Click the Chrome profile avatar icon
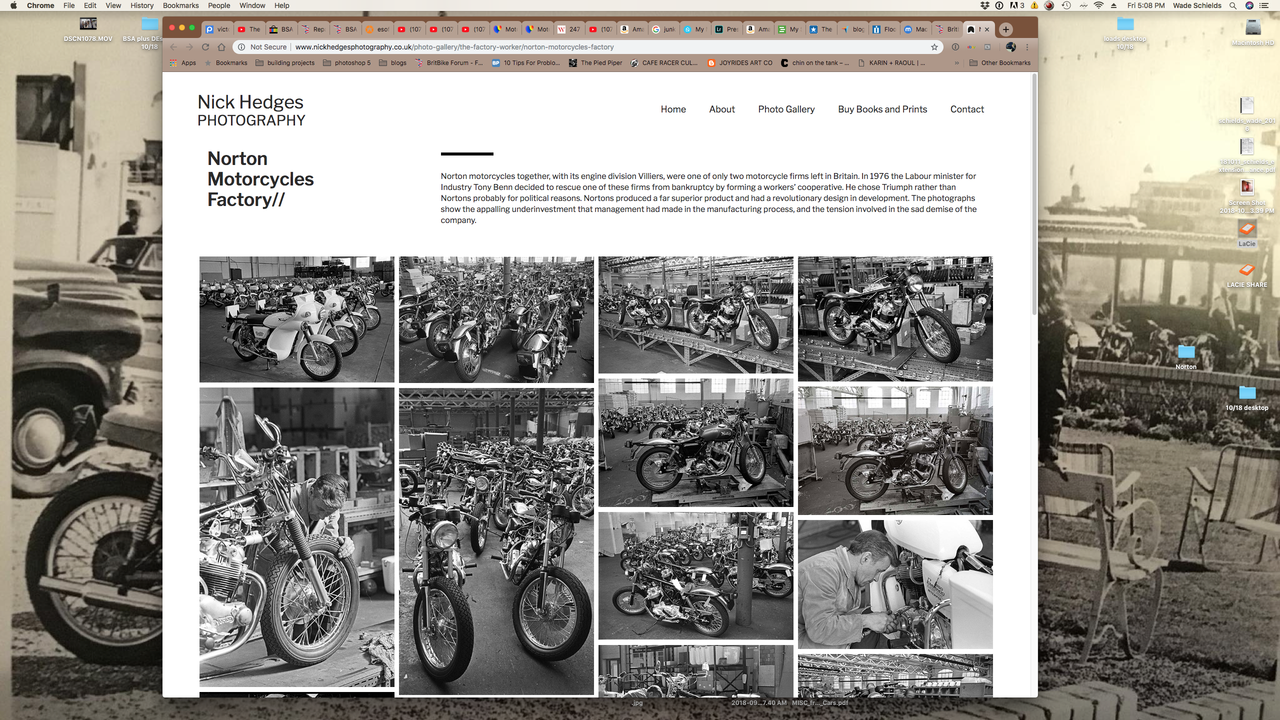The width and height of the screenshot is (1280, 720). pos(1011,47)
